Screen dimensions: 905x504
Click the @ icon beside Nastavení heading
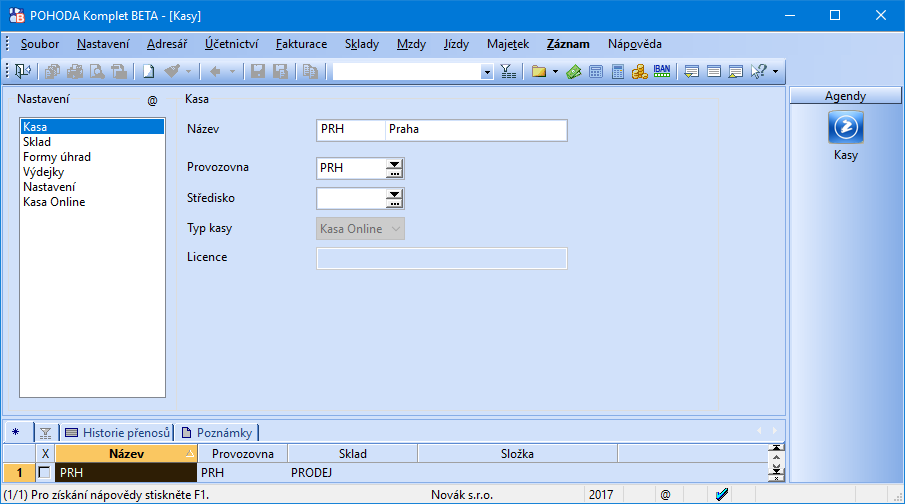click(152, 100)
